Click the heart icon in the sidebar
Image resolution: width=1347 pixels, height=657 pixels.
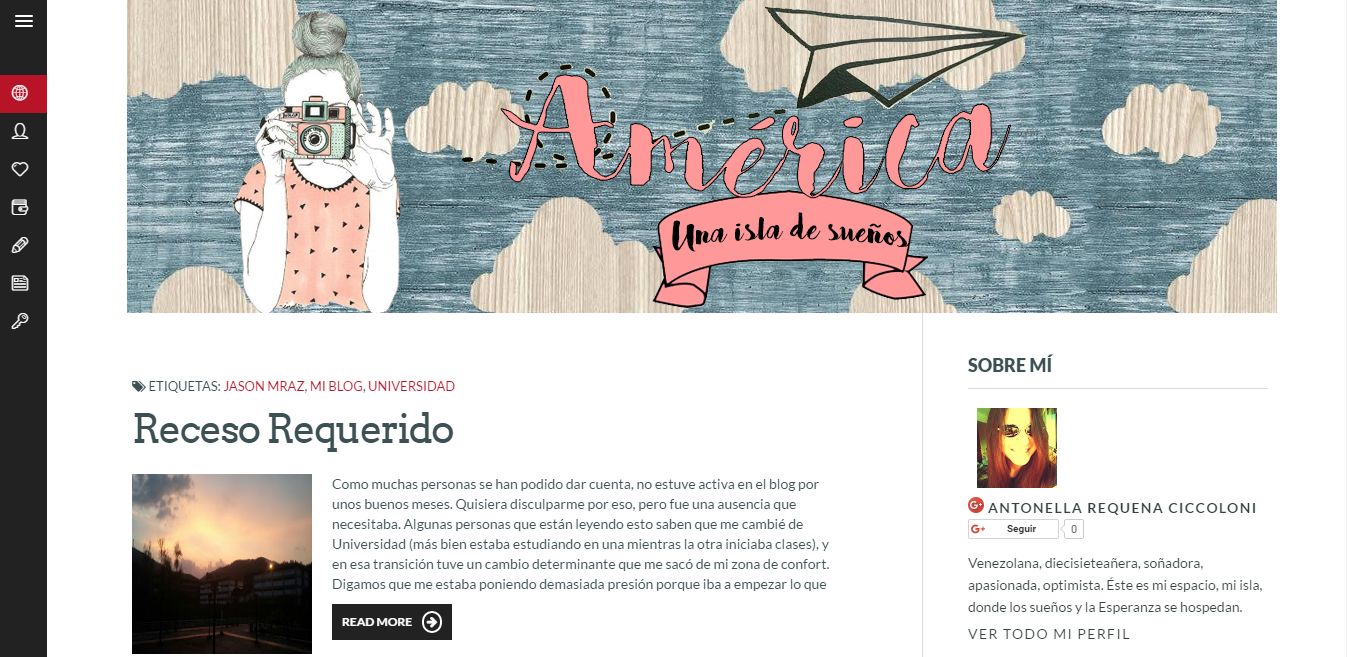pyautogui.click(x=20, y=169)
